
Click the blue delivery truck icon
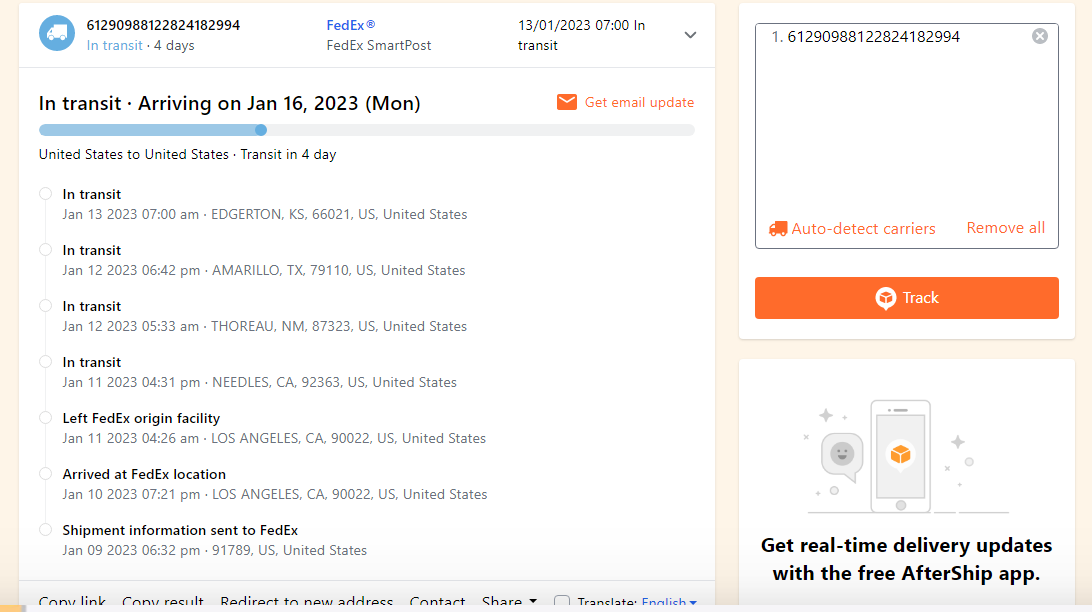click(x=57, y=33)
